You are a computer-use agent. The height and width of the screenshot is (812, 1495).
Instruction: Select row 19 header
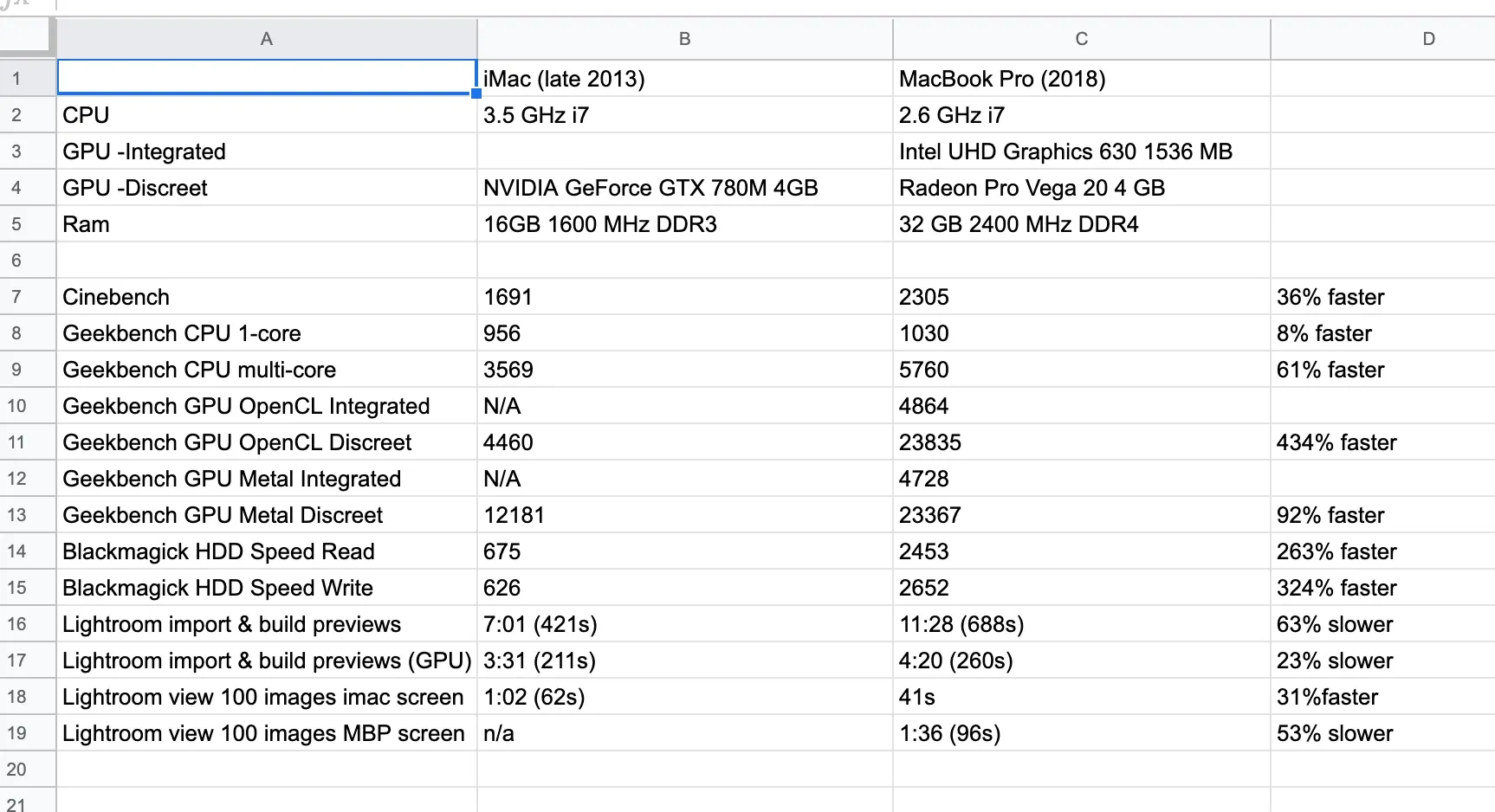click(27, 732)
